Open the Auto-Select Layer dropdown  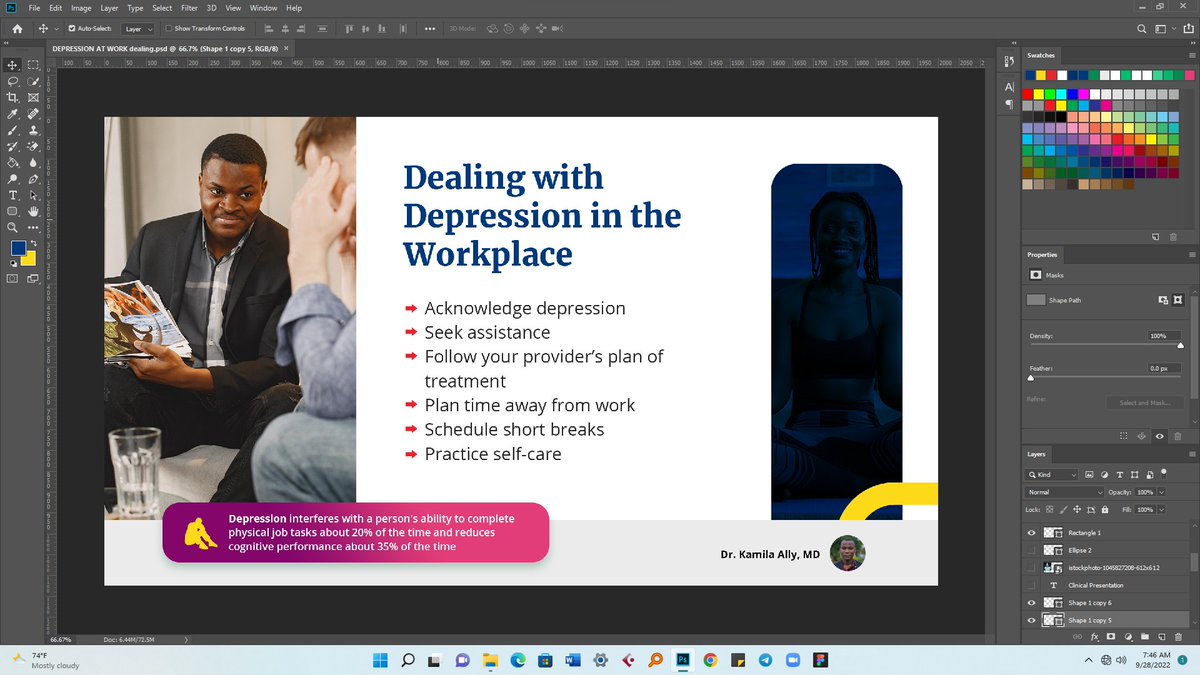(138, 29)
